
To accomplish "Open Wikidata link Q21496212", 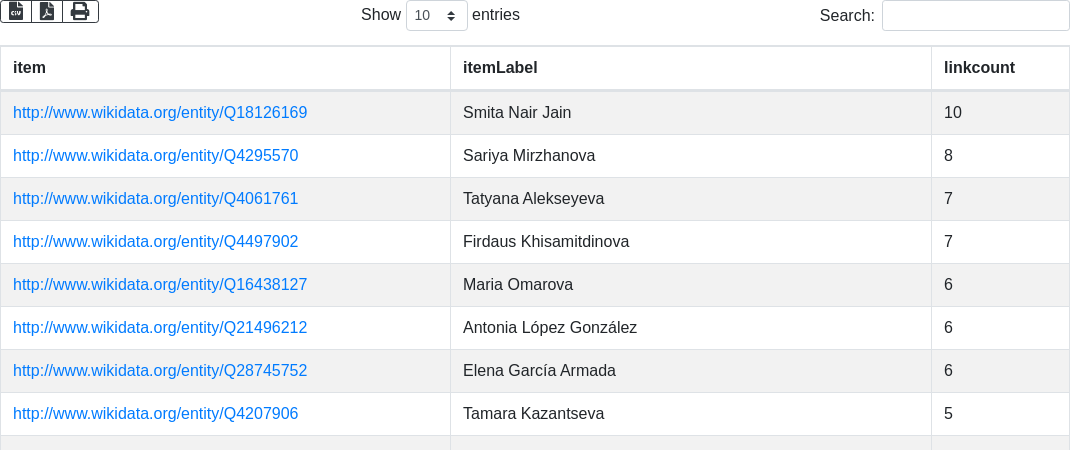I will pos(160,328).
